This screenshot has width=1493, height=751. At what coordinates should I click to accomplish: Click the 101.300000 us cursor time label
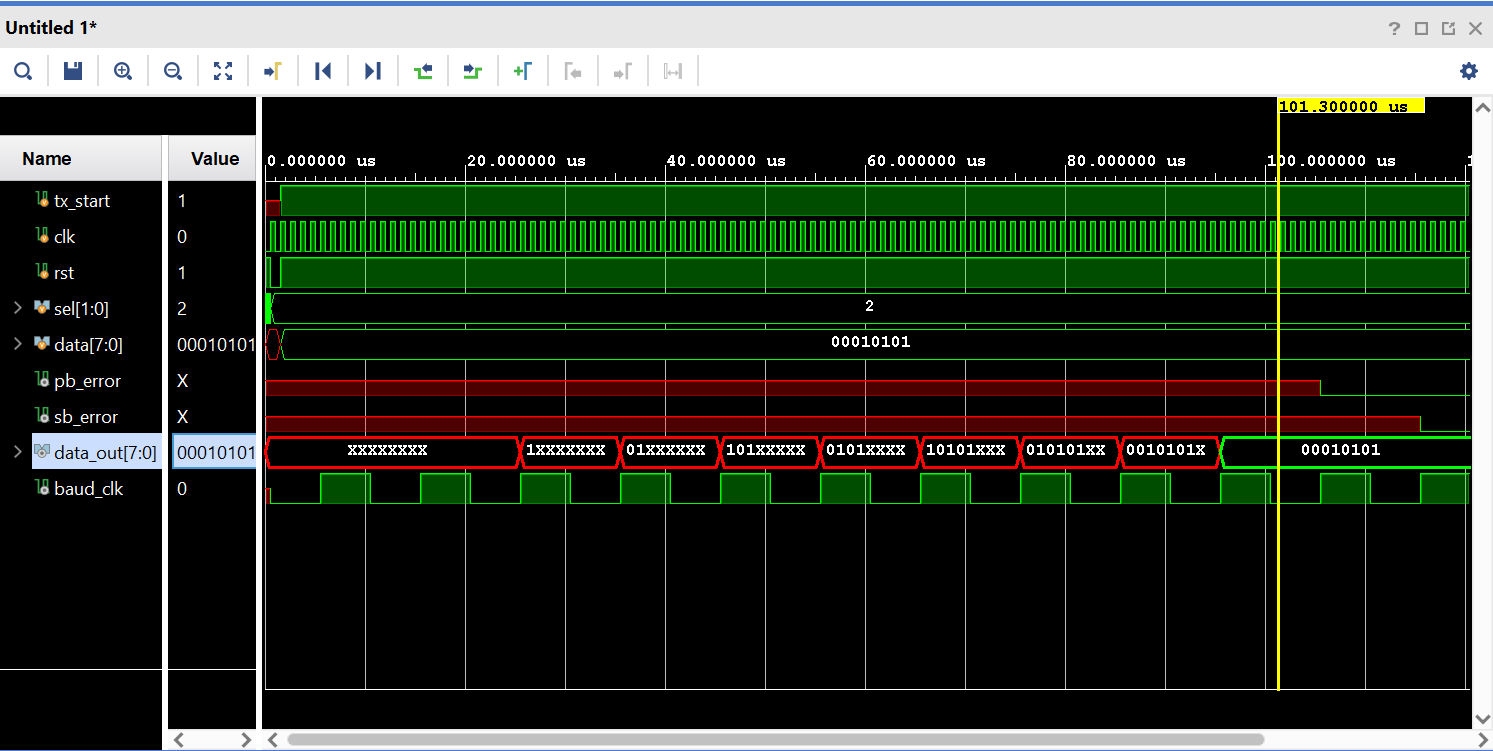coord(1351,106)
